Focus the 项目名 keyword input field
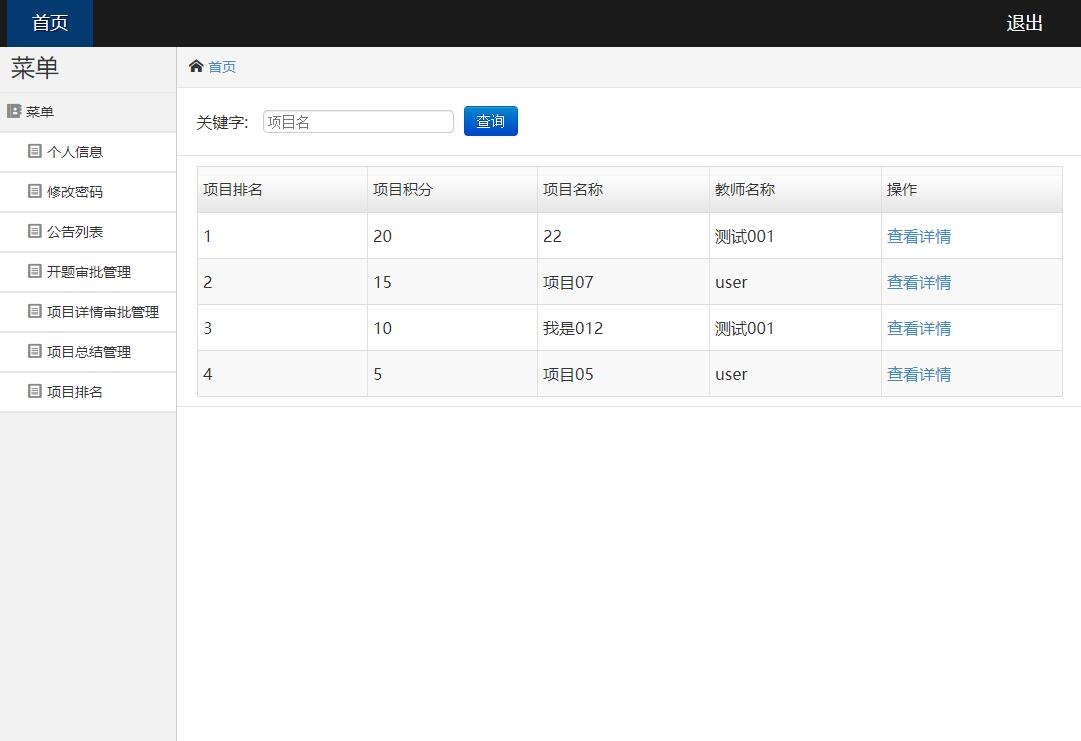This screenshot has width=1081, height=741. [358, 122]
